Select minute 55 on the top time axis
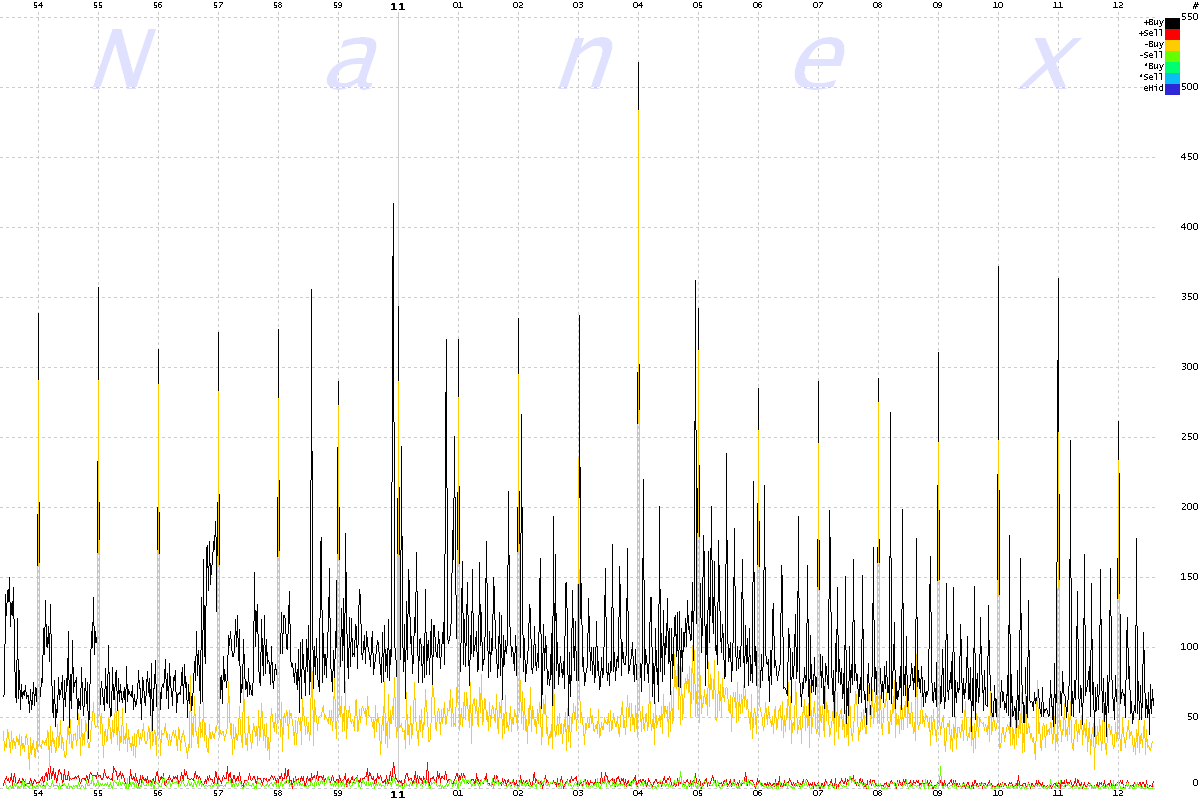 (x=98, y=6)
